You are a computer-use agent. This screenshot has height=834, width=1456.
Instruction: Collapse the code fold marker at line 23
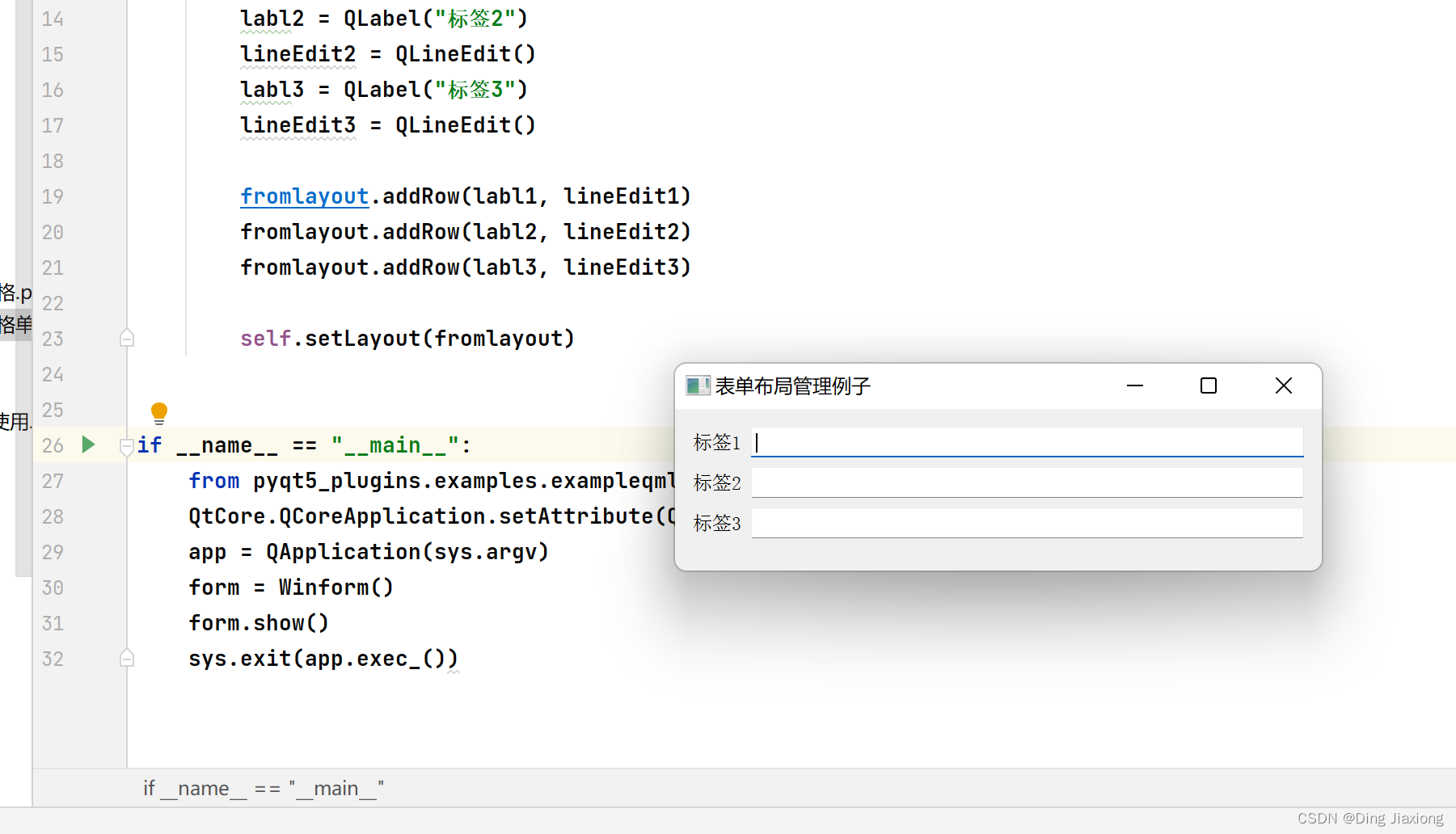(x=126, y=338)
